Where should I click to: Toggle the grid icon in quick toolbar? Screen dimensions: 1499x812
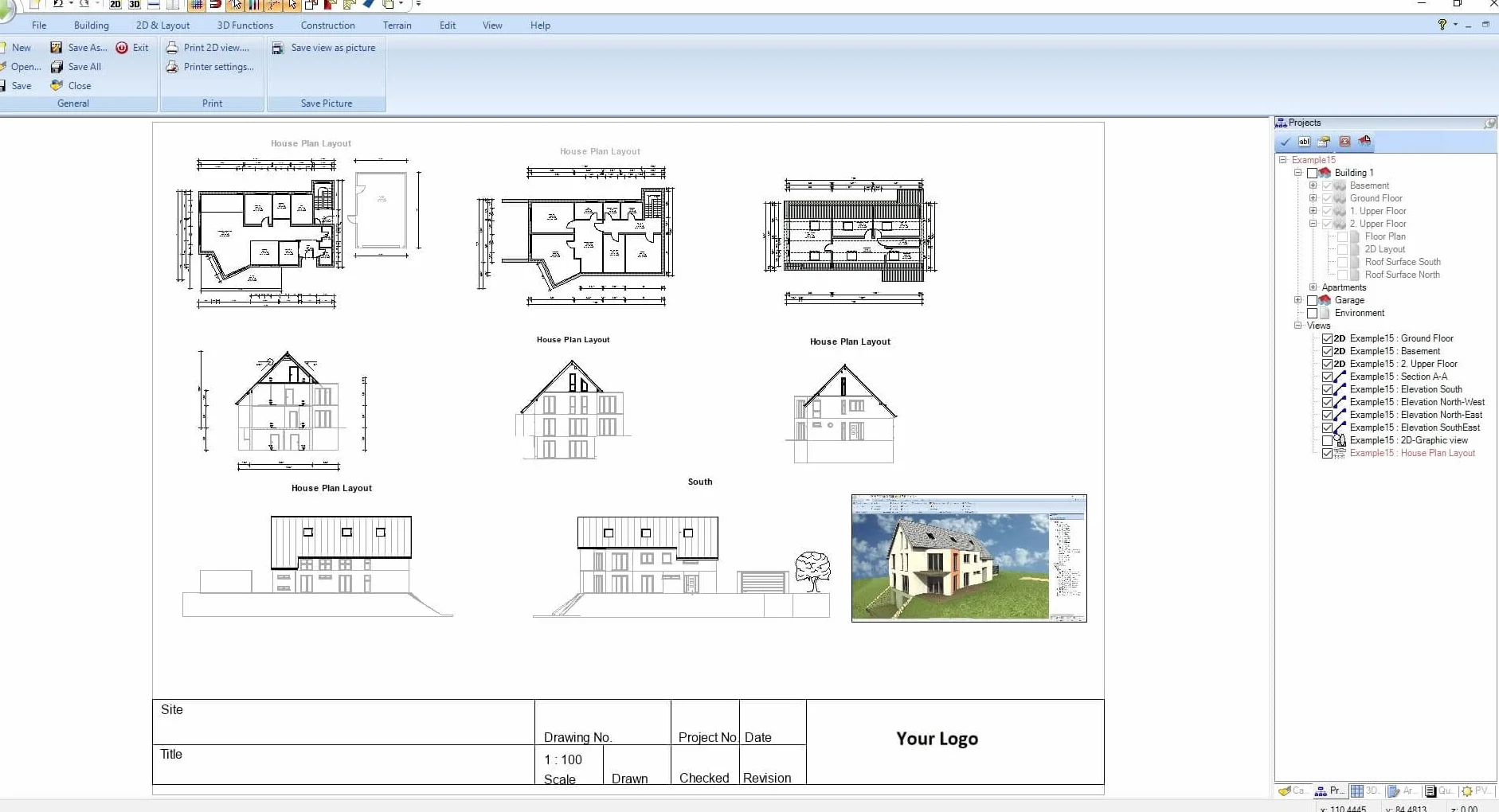pos(196,4)
